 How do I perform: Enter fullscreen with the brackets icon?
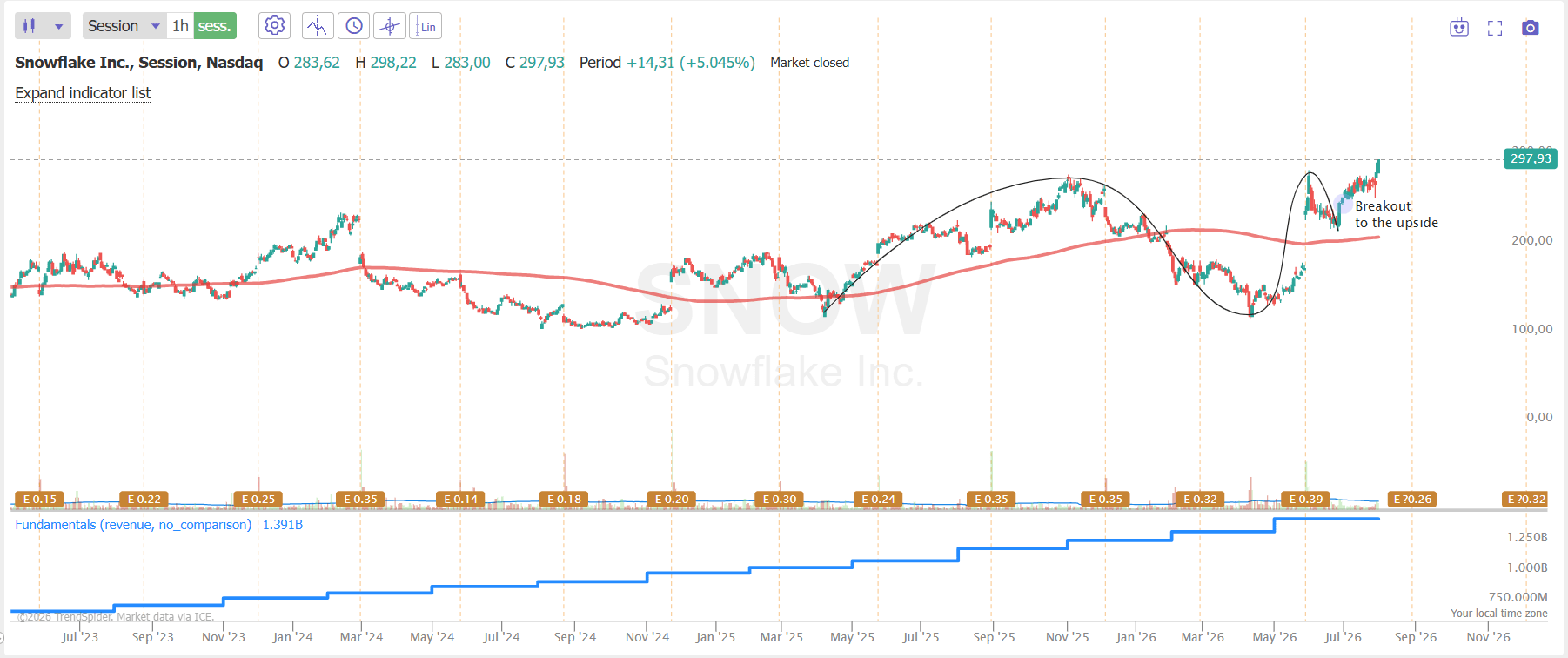tap(1495, 28)
